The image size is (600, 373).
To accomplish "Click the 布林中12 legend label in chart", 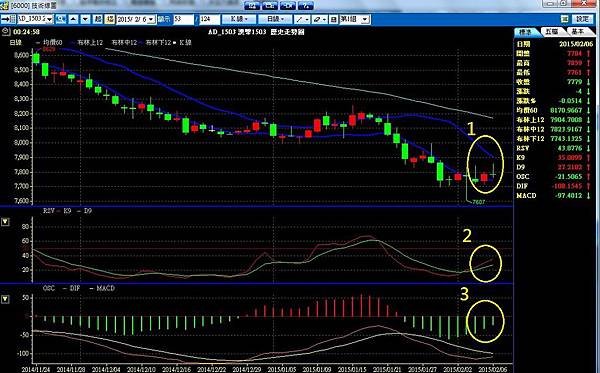I will (124, 42).
